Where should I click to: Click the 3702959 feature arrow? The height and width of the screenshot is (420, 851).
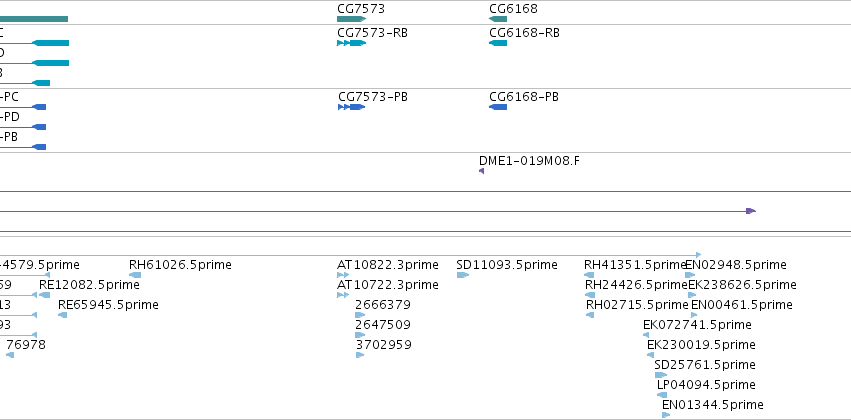360,355
